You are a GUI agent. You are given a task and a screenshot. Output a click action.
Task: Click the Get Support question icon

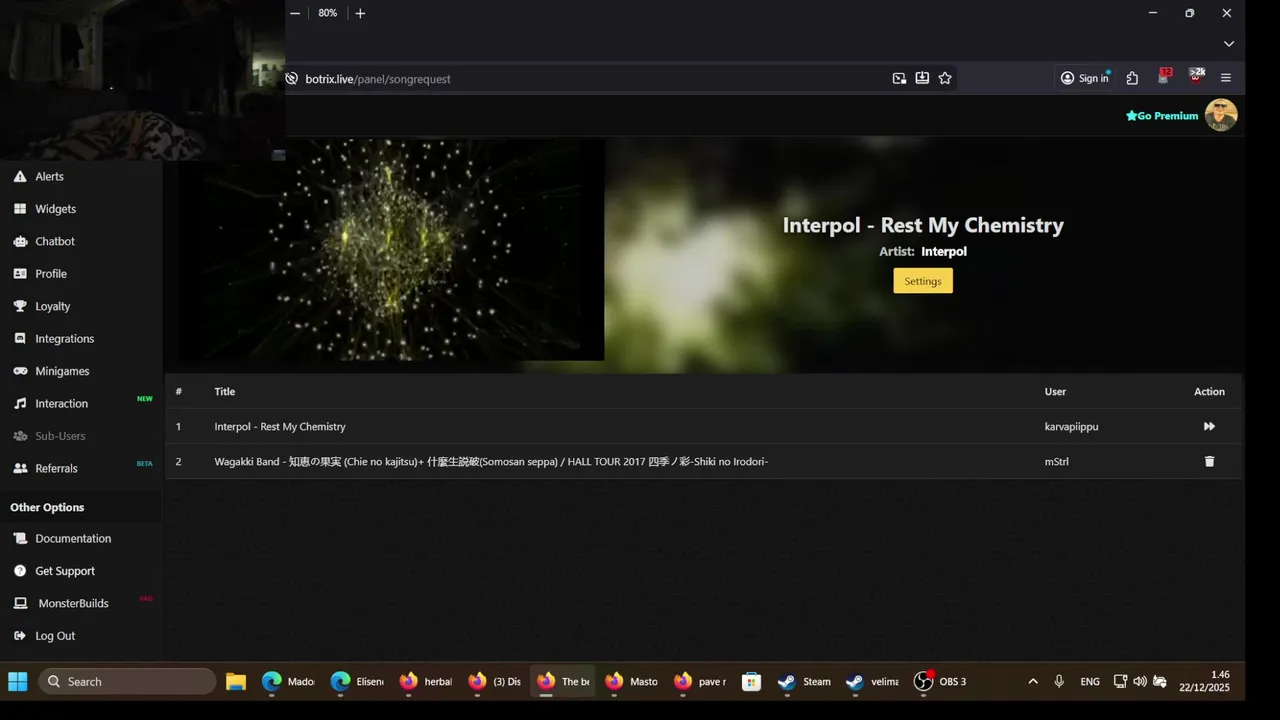[x=20, y=571]
